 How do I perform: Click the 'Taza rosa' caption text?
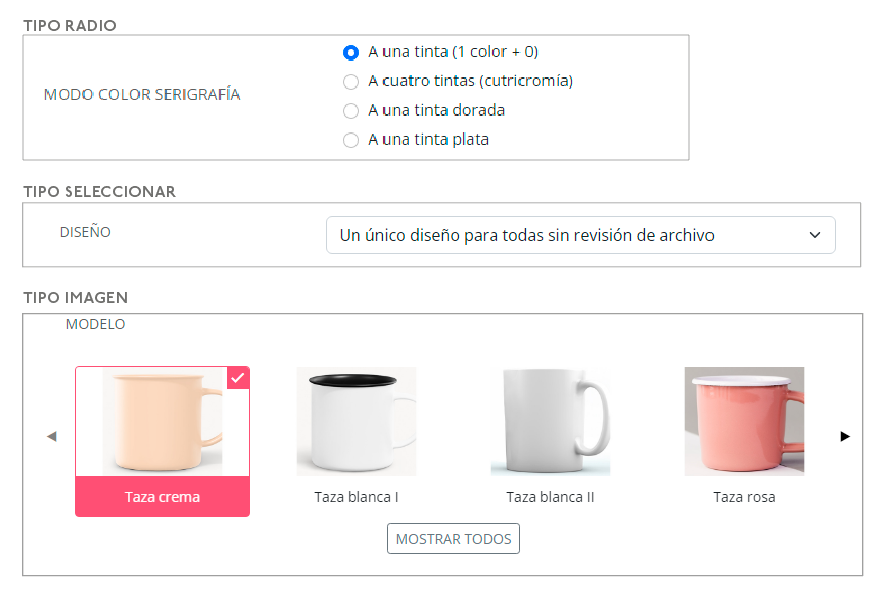pyautogui.click(x=744, y=497)
